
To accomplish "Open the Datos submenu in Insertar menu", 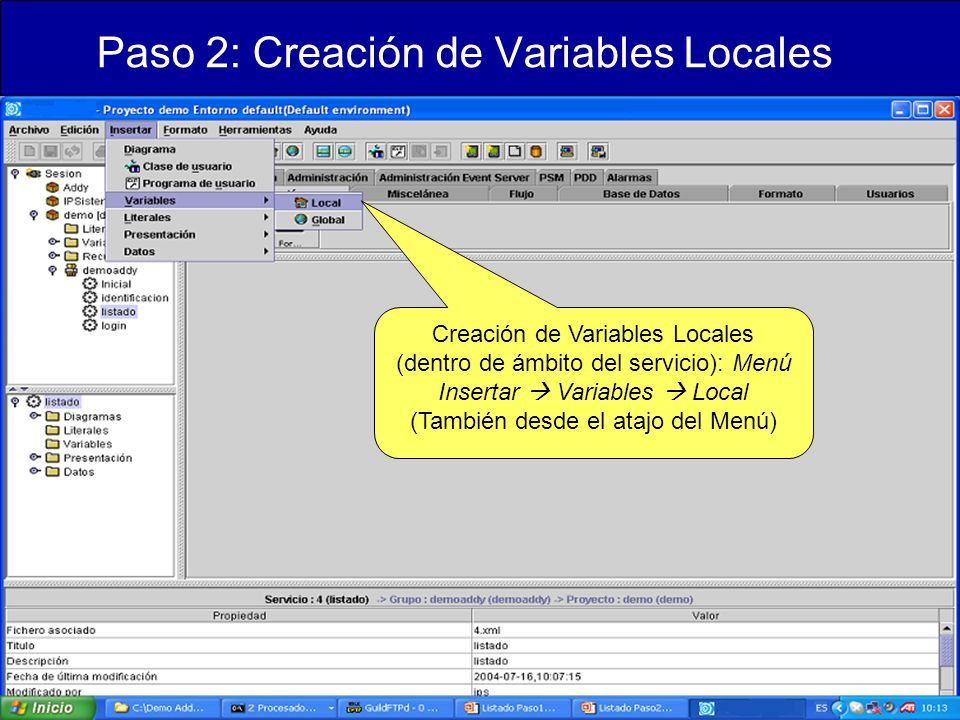I will (x=190, y=252).
